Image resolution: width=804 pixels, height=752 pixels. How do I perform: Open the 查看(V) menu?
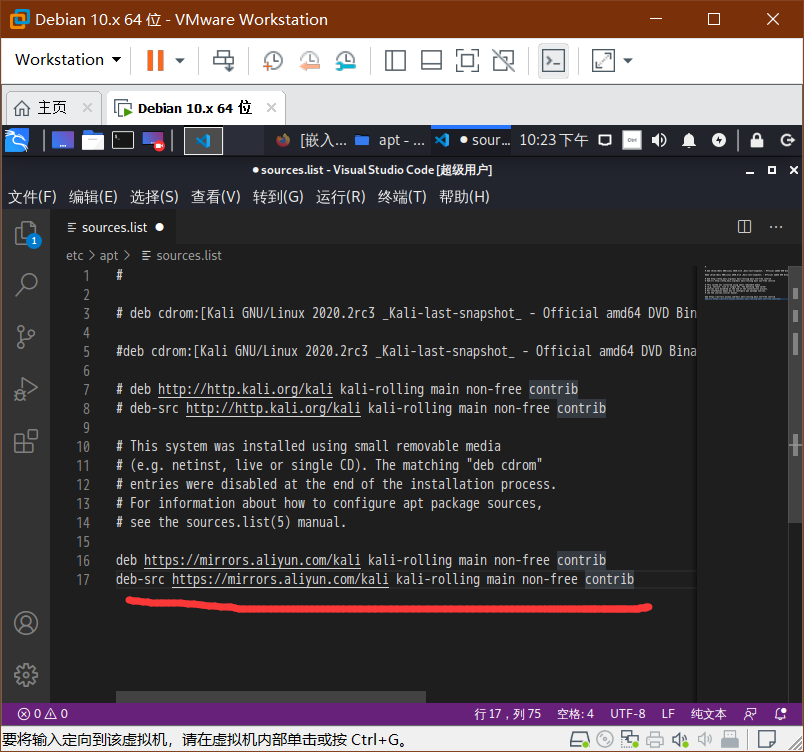coord(215,196)
